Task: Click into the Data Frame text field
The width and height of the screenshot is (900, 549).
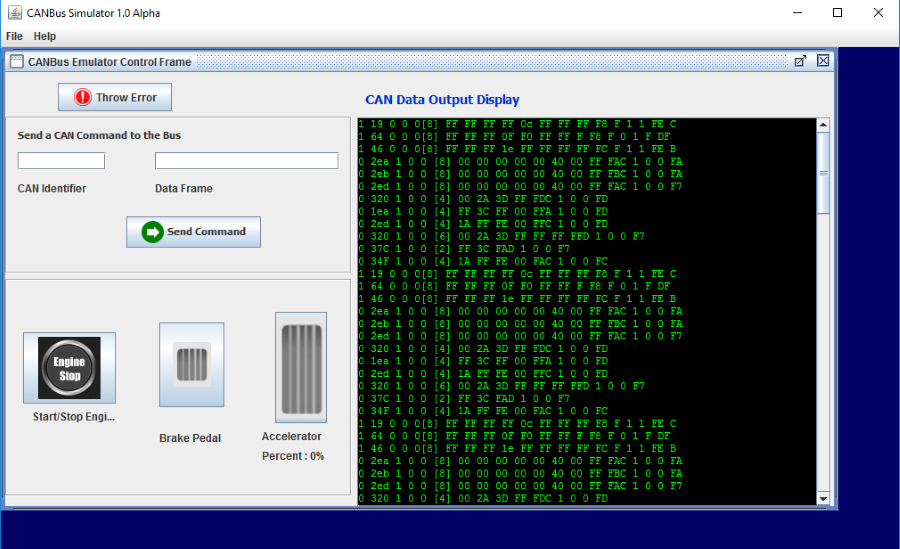Action: click(x=246, y=161)
